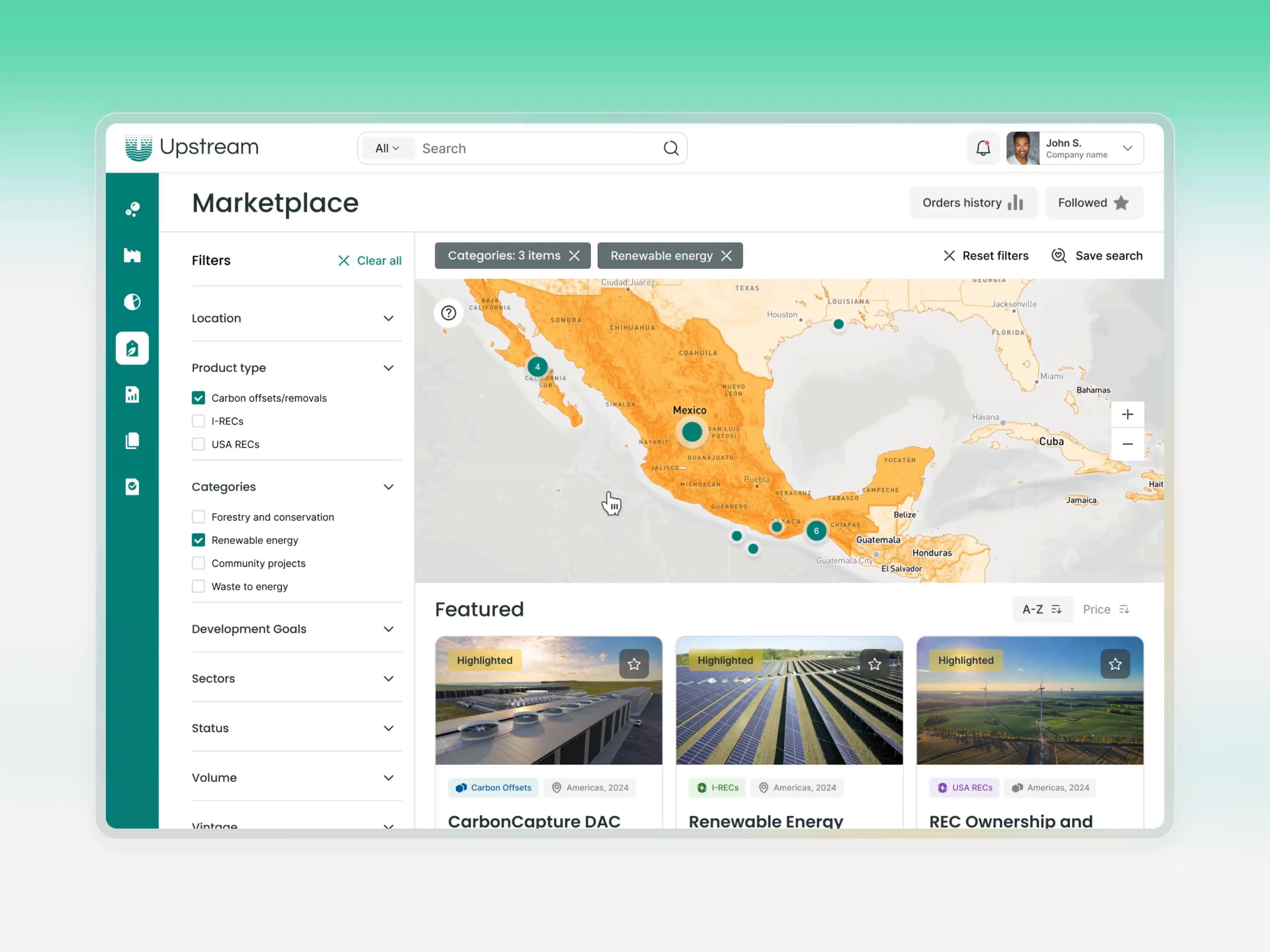
Task: Click Clear all filters
Action: 370,260
